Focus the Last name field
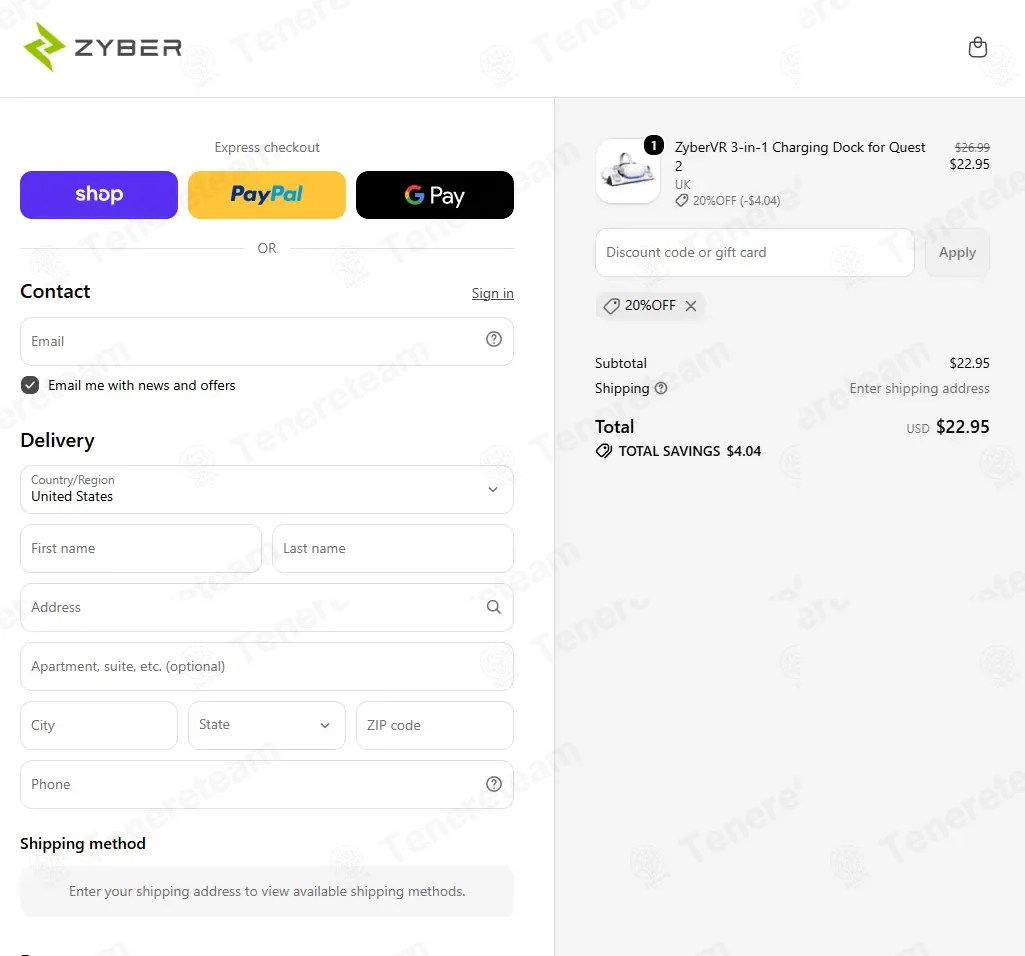The height and width of the screenshot is (956, 1025). pyautogui.click(x=393, y=549)
